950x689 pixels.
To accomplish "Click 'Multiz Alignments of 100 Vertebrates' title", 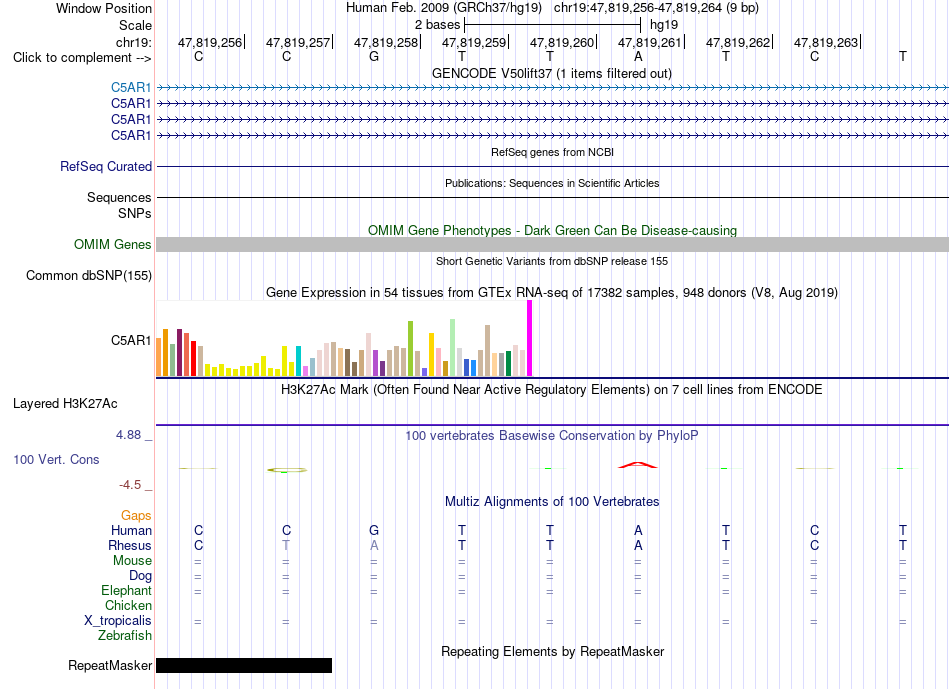I will 552,502.
